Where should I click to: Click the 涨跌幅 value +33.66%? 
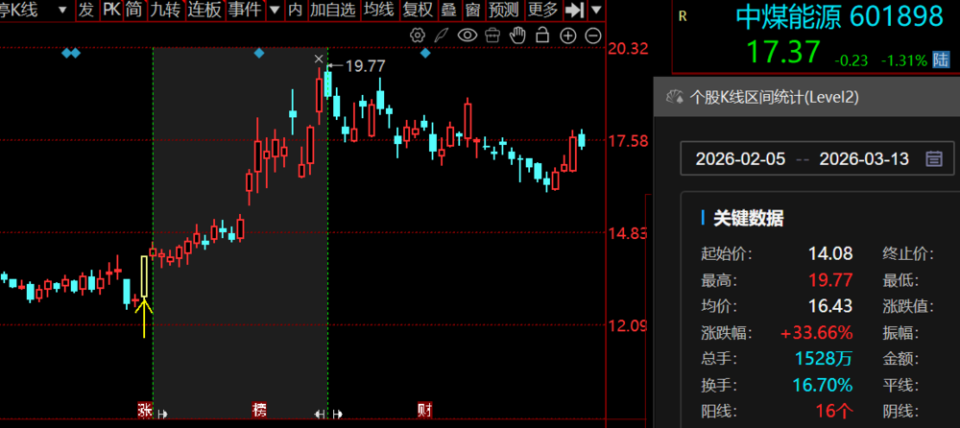816,332
